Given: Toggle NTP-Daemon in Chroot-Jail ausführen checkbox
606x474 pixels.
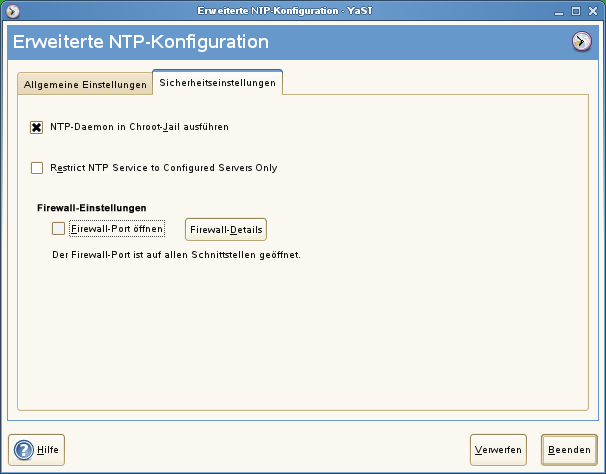Looking at the screenshot, I should click(x=37, y=128).
